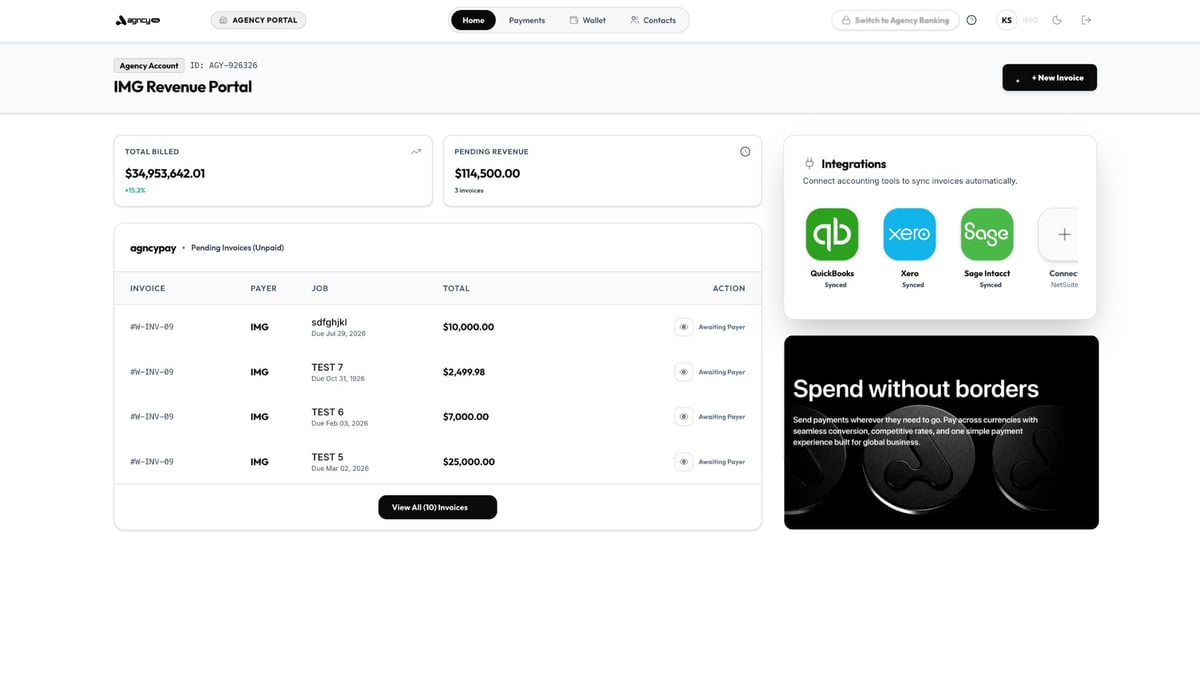
Task: View the TEST 5 invoice via eye icon
Action: [x=684, y=462]
